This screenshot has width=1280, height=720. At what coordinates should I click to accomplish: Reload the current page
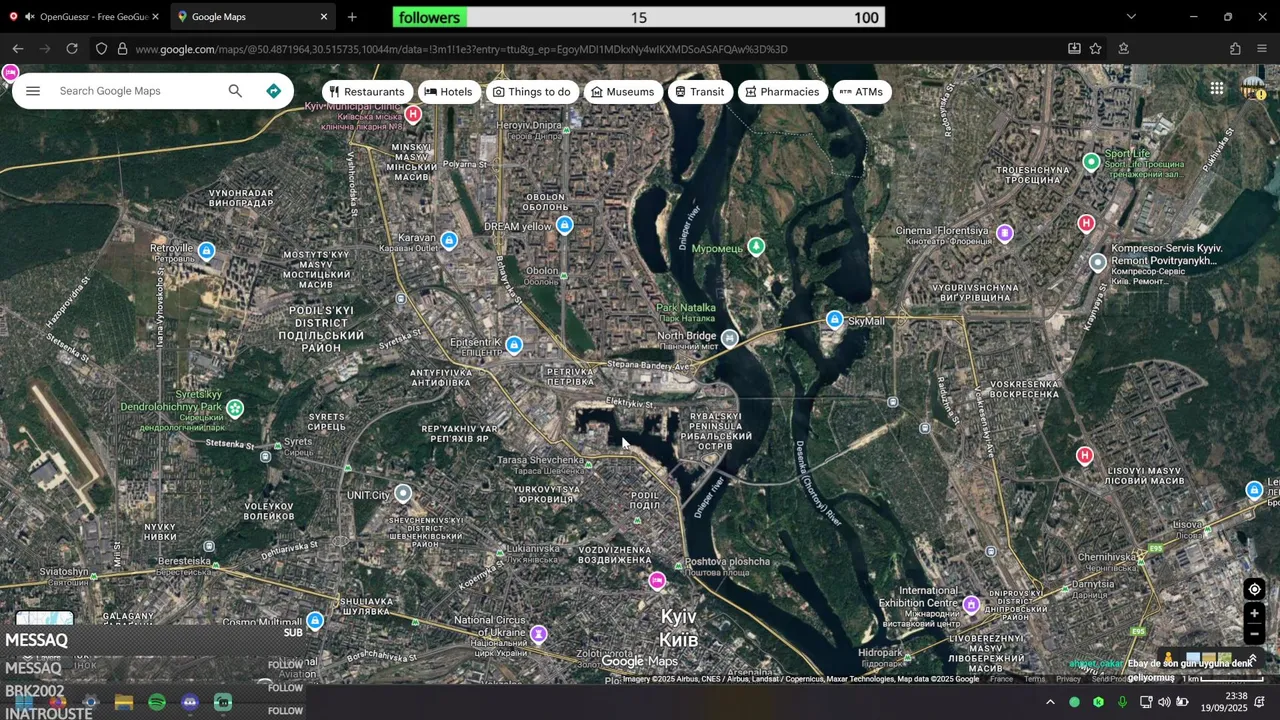pyautogui.click(x=72, y=49)
